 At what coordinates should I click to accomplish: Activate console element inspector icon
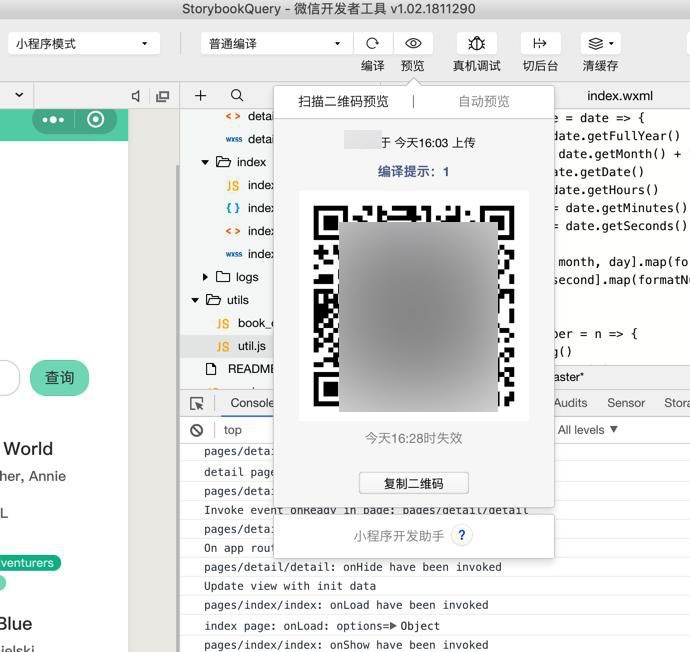(x=197, y=403)
